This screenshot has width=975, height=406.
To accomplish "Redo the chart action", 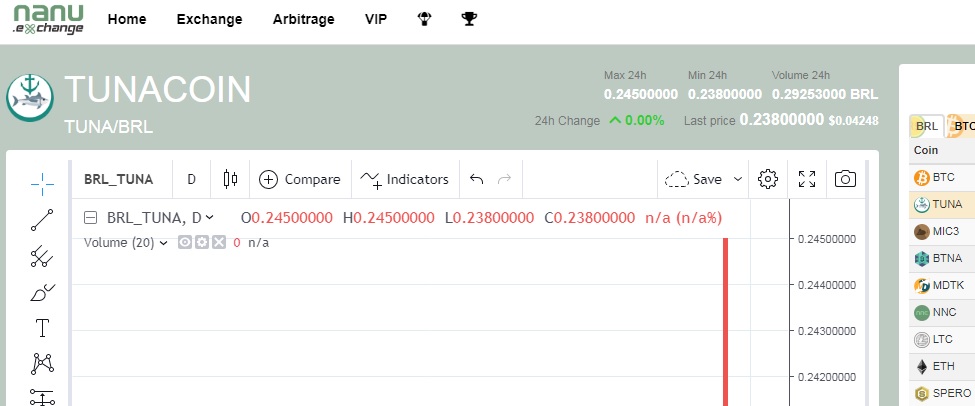I will [505, 179].
